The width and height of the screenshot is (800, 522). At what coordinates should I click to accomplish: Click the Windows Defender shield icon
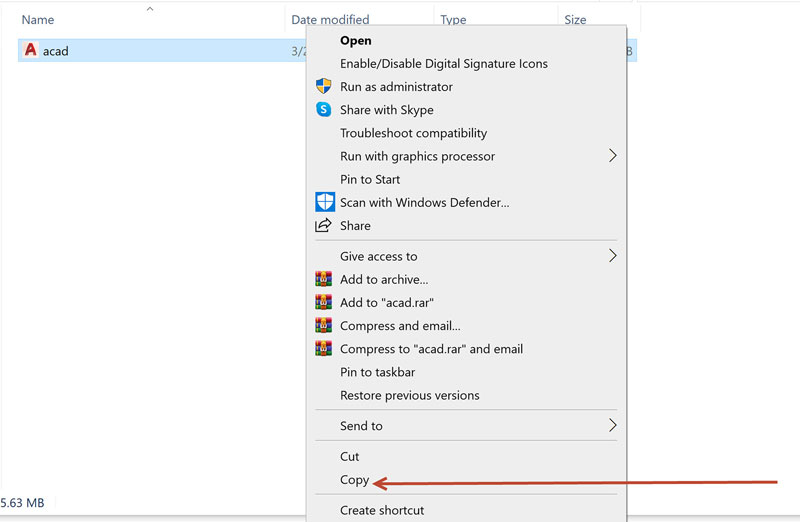click(x=325, y=202)
